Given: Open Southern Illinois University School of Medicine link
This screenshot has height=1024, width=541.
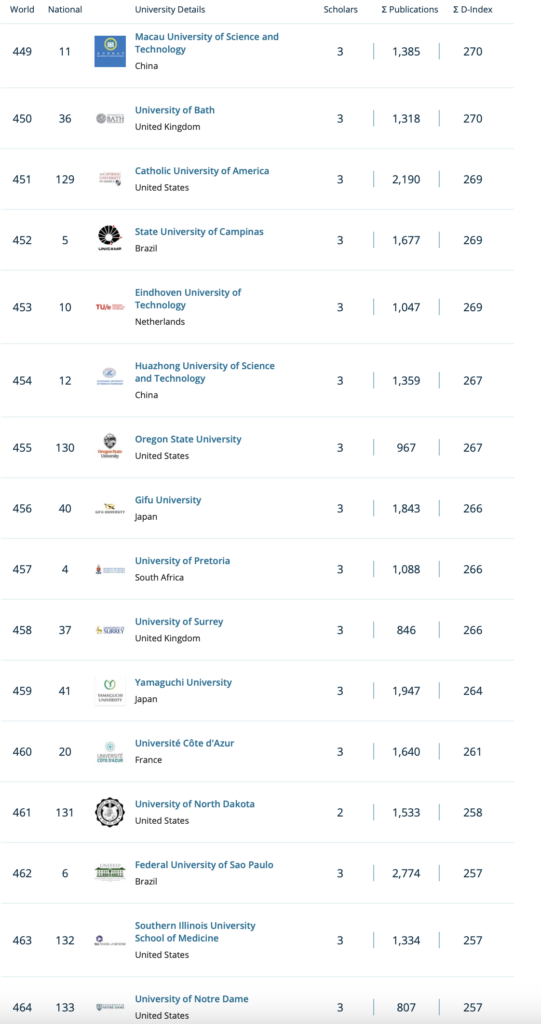Looking at the screenshot, I should point(195,932).
